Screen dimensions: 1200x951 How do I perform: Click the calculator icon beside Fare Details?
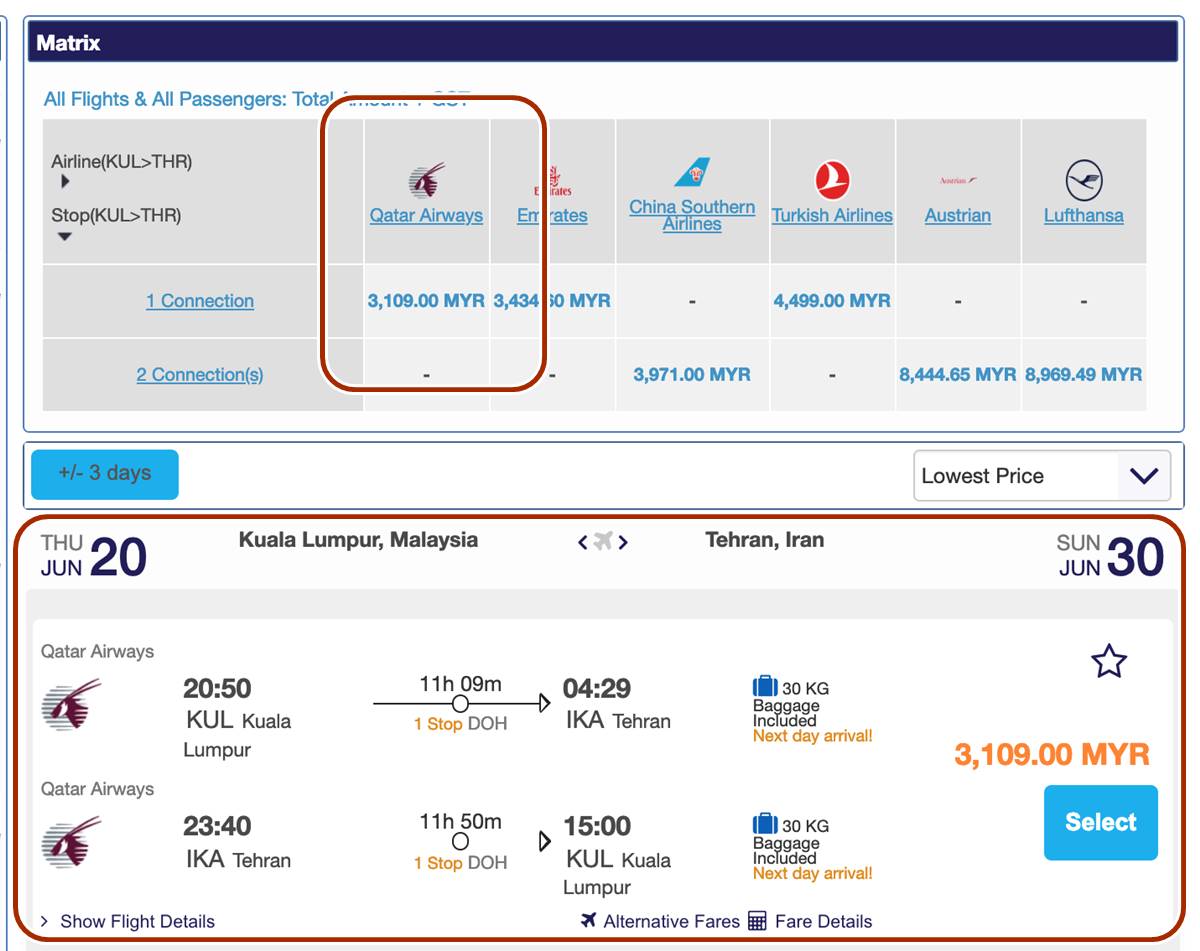pos(757,921)
